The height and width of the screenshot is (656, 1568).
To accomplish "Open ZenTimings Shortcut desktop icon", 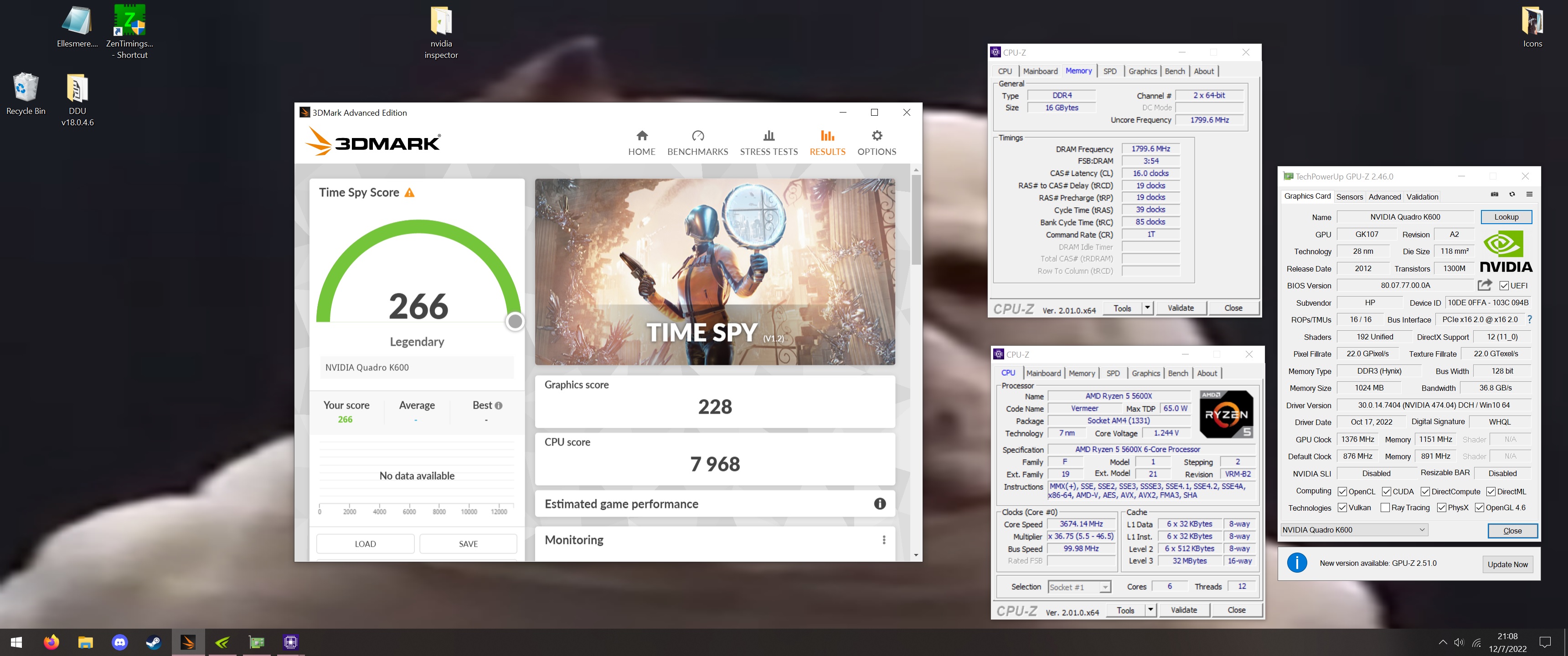I will [x=129, y=31].
